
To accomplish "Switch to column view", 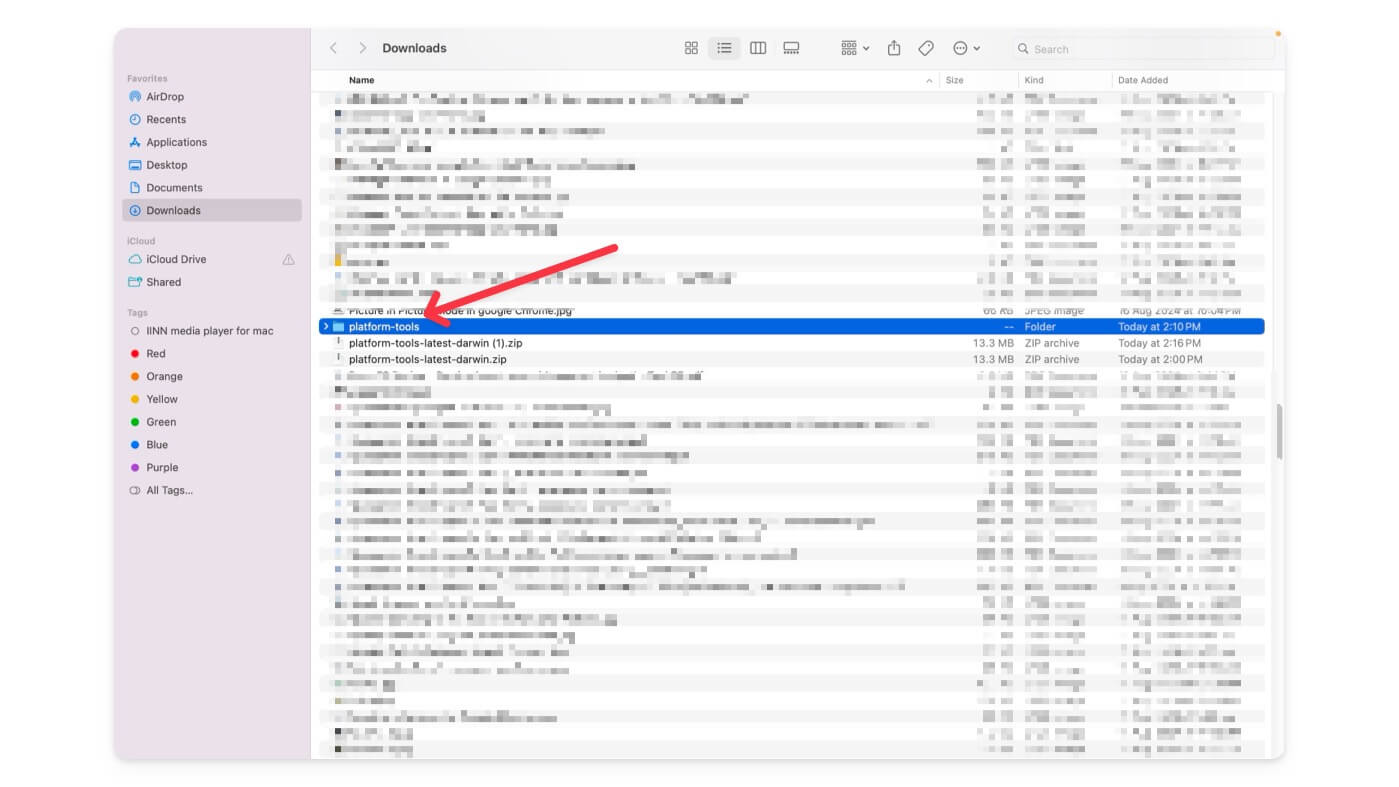I will click(758, 48).
